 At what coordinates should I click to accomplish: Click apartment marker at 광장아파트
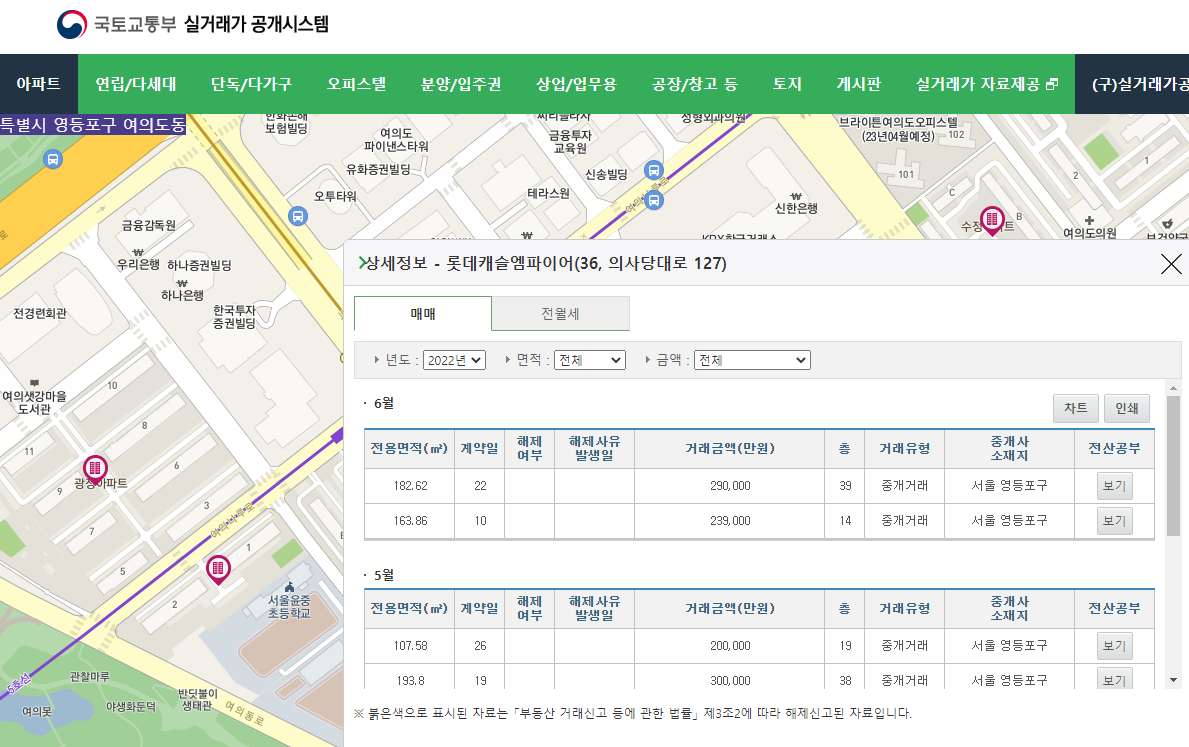click(95, 469)
